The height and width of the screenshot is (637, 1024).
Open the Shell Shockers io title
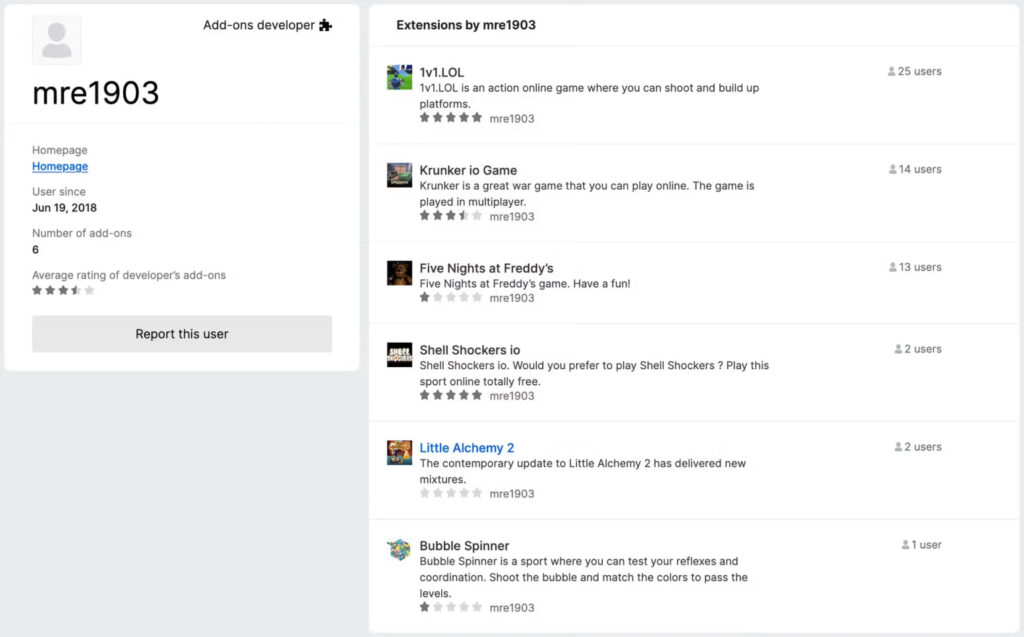pyautogui.click(x=469, y=350)
